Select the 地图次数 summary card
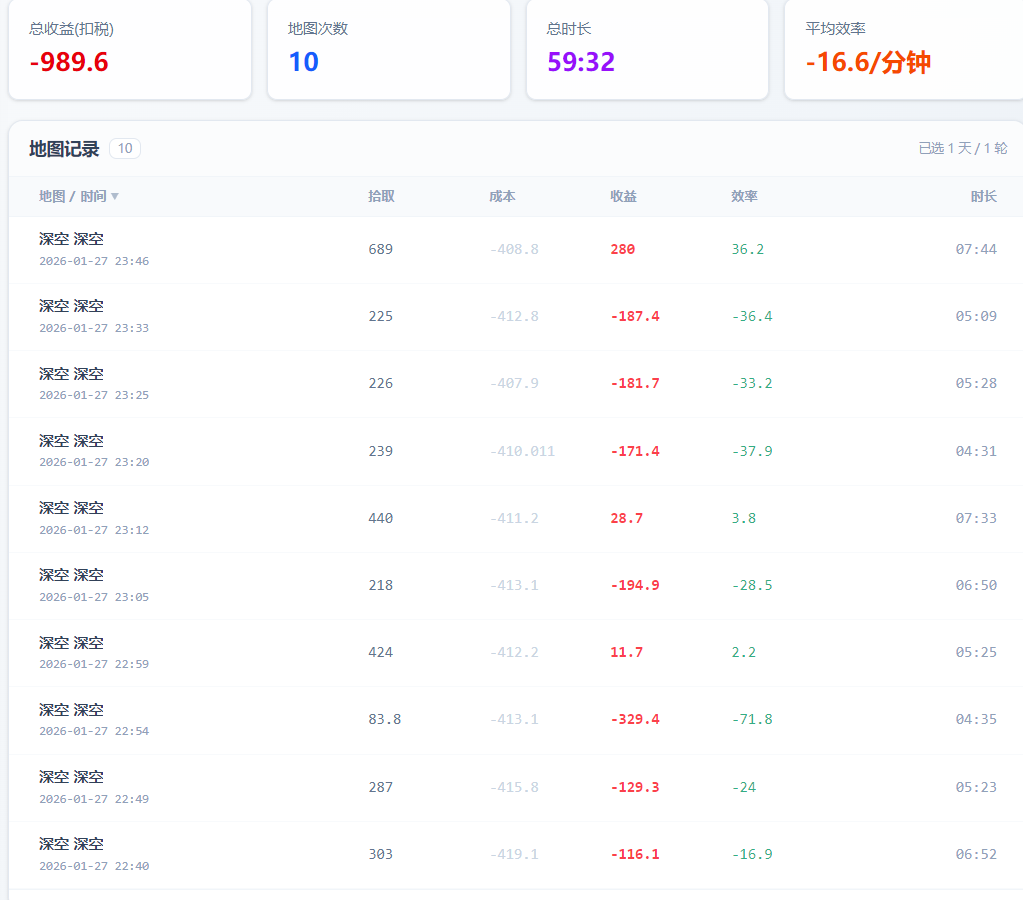 (x=388, y=49)
